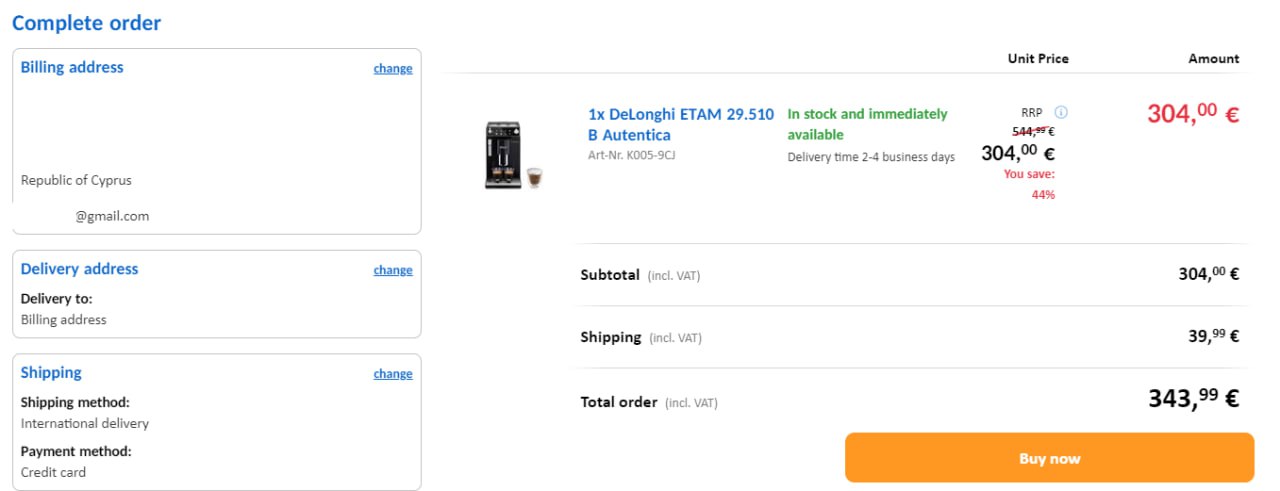
Task: Change the billing address
Action: (x=393, y=69)
